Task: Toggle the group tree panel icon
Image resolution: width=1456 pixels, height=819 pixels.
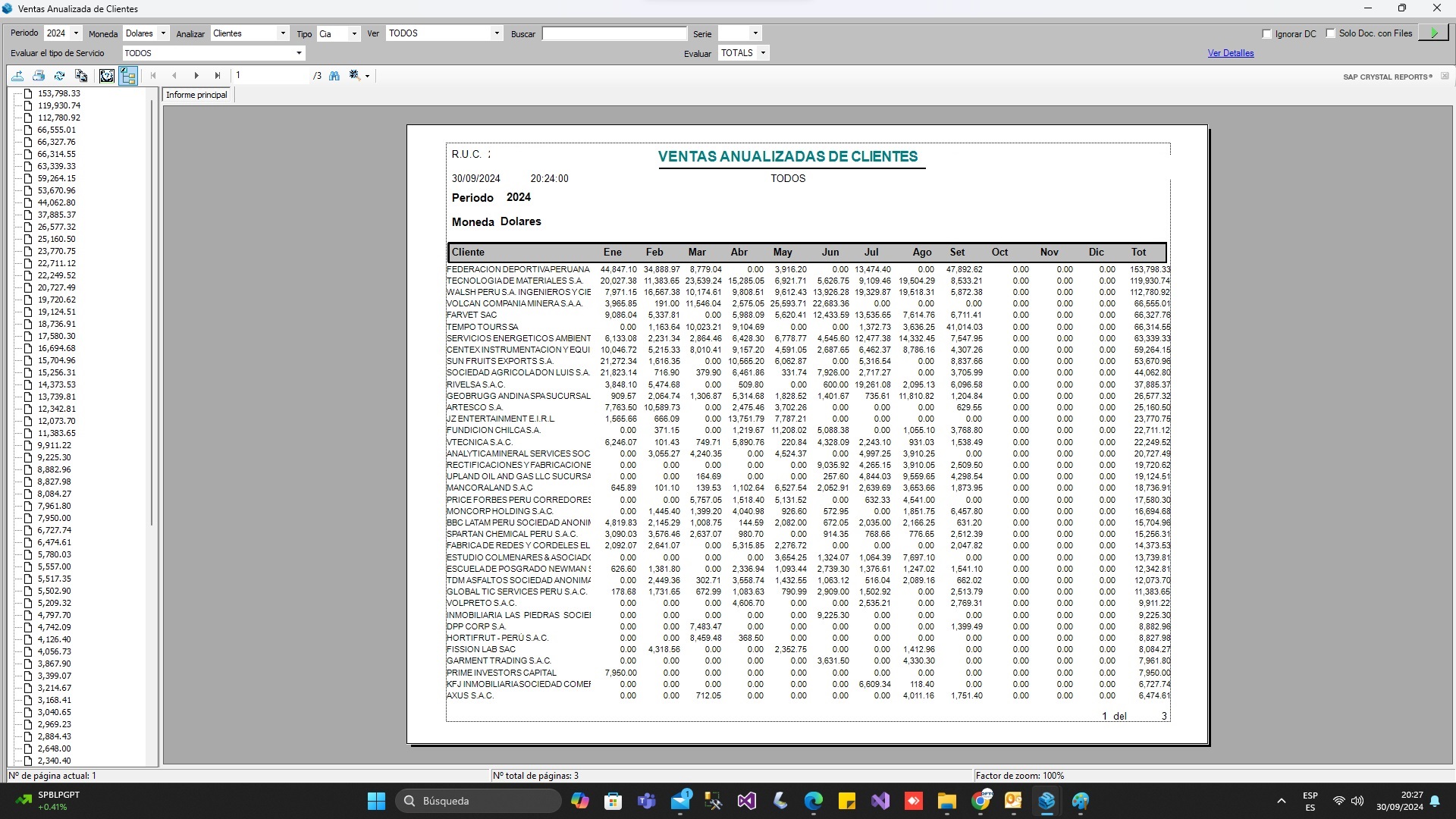Action: pyautogui.click(x=127, y=75)
